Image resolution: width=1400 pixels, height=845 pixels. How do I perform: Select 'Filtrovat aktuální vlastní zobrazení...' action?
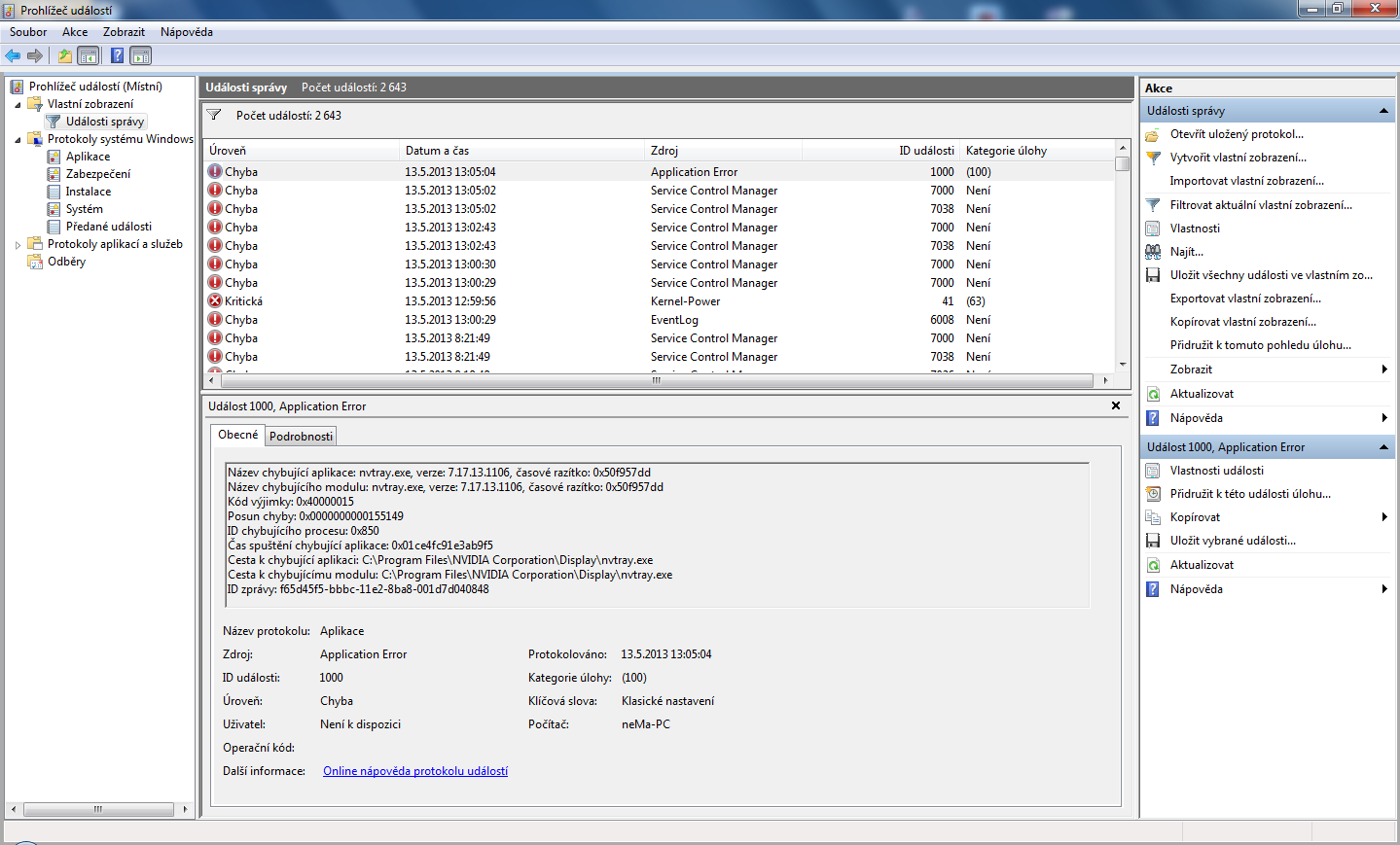point(1261,205)
